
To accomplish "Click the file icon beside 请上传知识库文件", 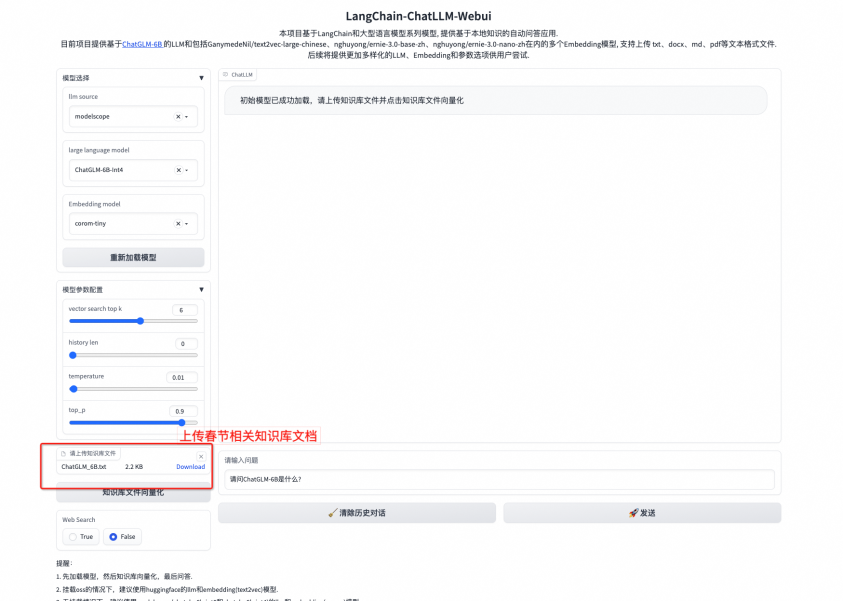I will 63,453.
